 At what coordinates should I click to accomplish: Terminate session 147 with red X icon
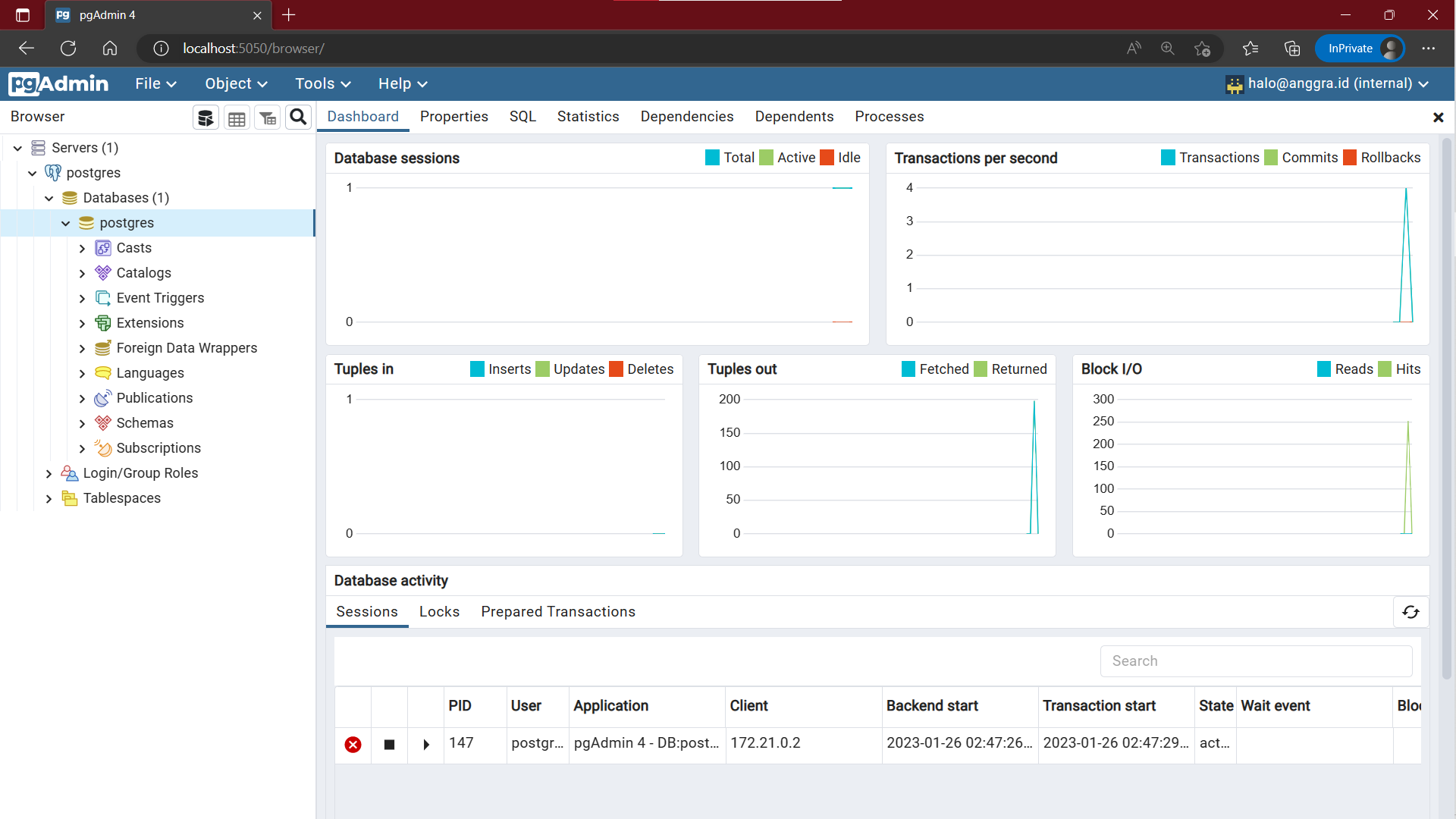(353, 745)
